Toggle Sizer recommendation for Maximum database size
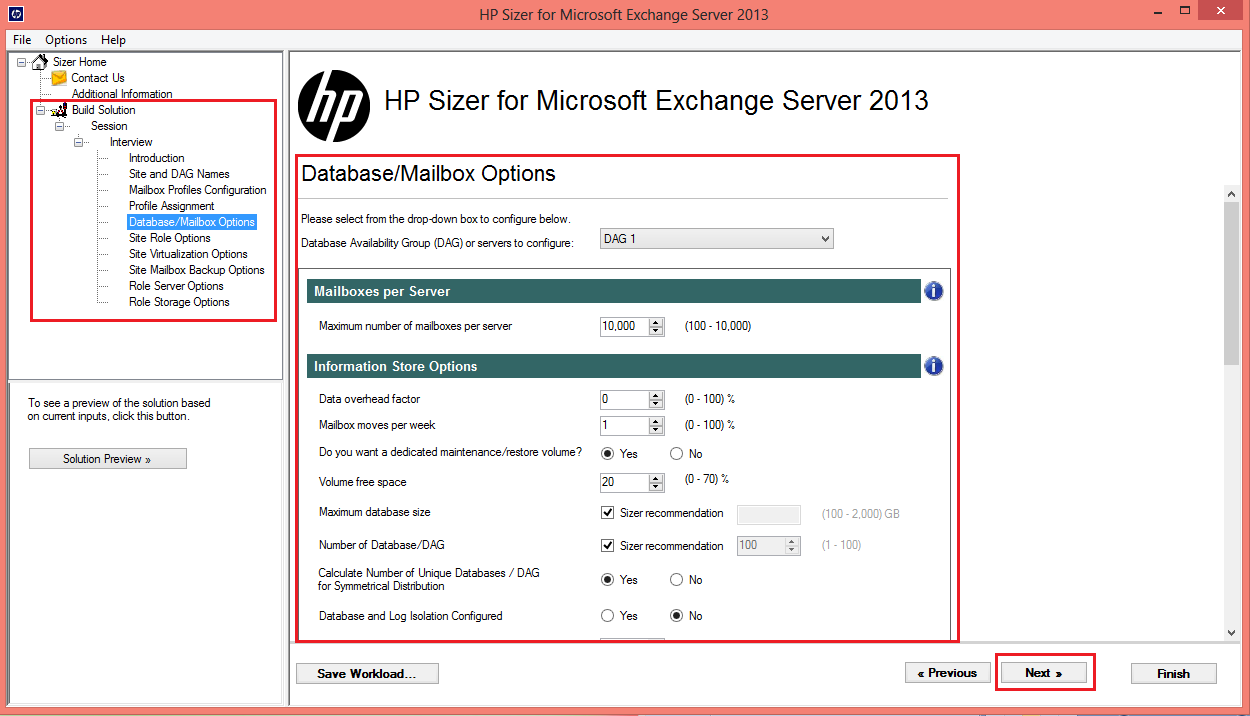1250x716 pixels. [607, 513]
